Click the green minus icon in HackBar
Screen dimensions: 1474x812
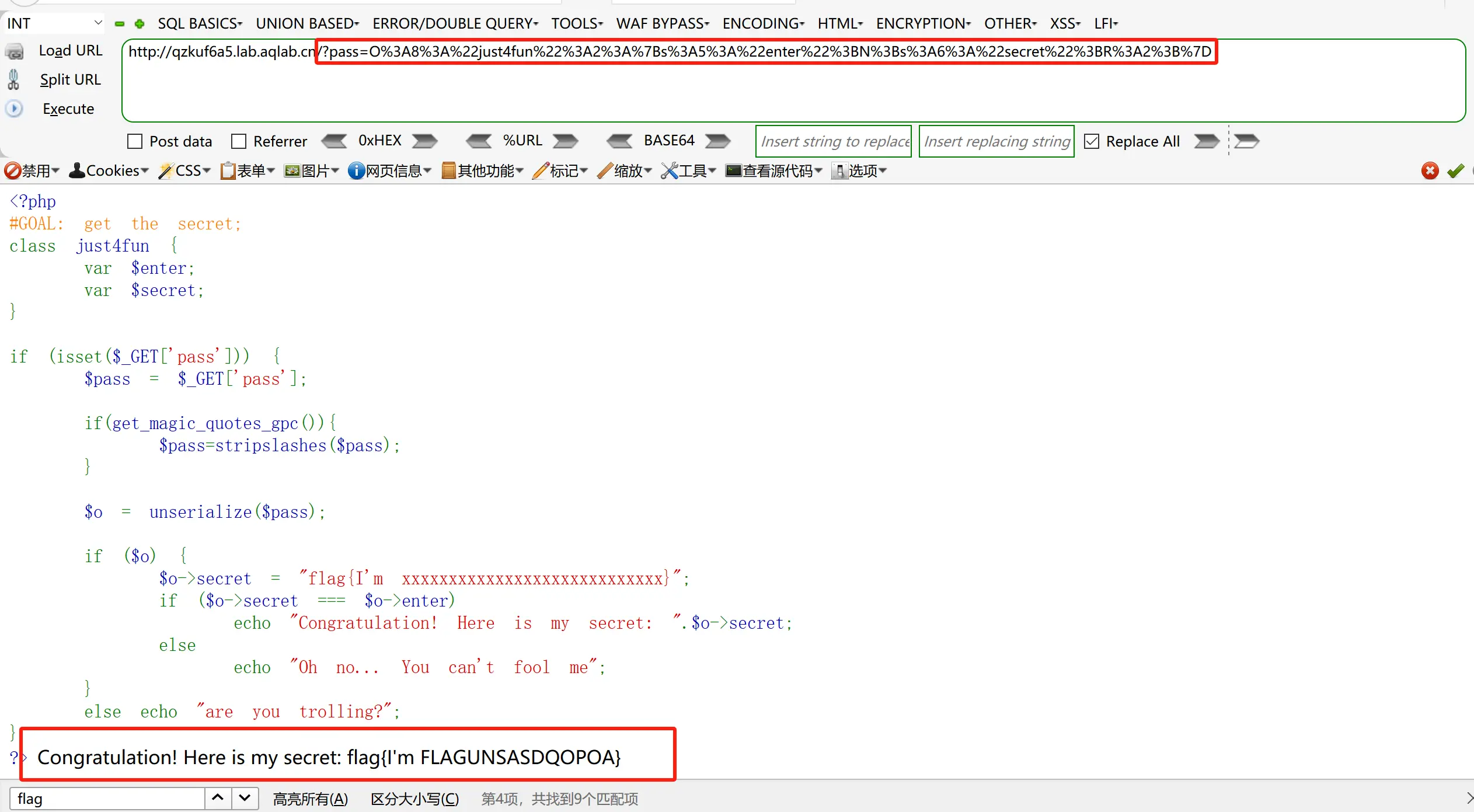120,24
